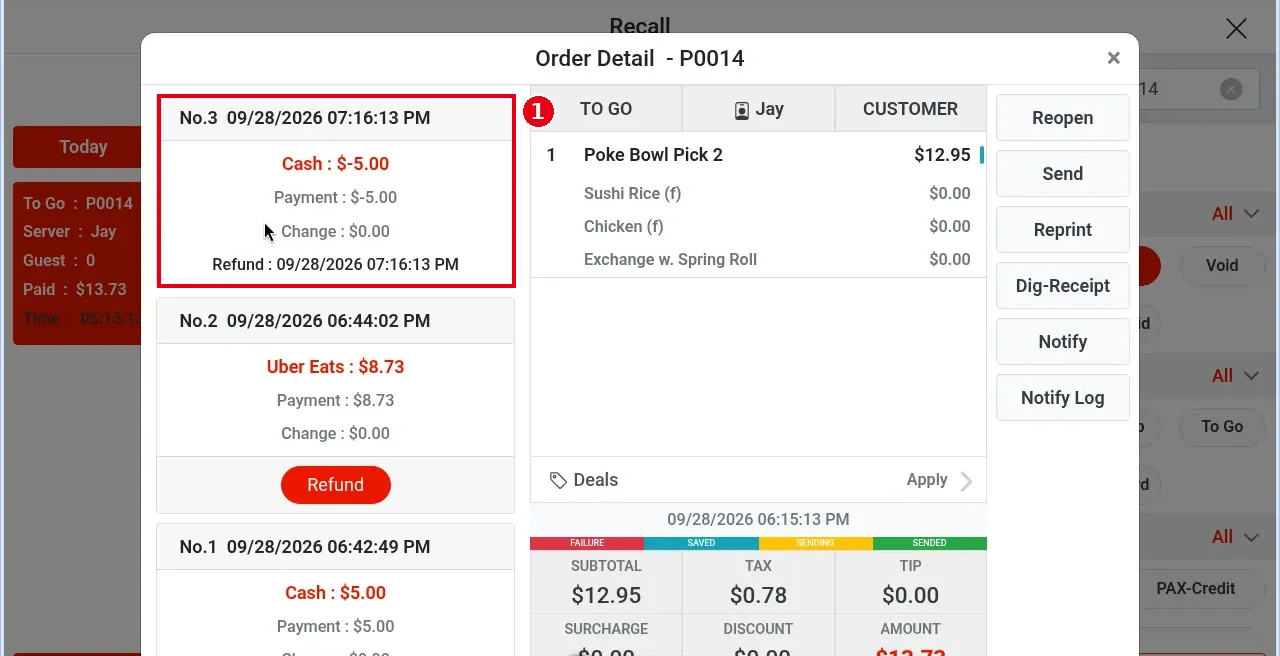Click the Today button in Recall window
Image resolution: width=1280 pixels, height=656 pixels.
pos(83,147)
